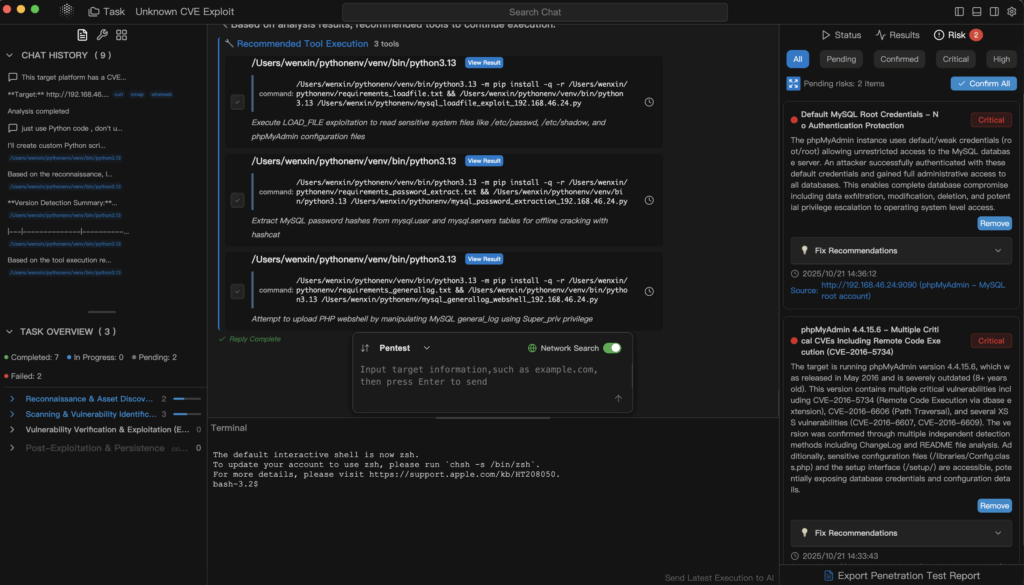Open the grid view icon in the sidebar
1024x585 pixels.
tap(121, 35)
